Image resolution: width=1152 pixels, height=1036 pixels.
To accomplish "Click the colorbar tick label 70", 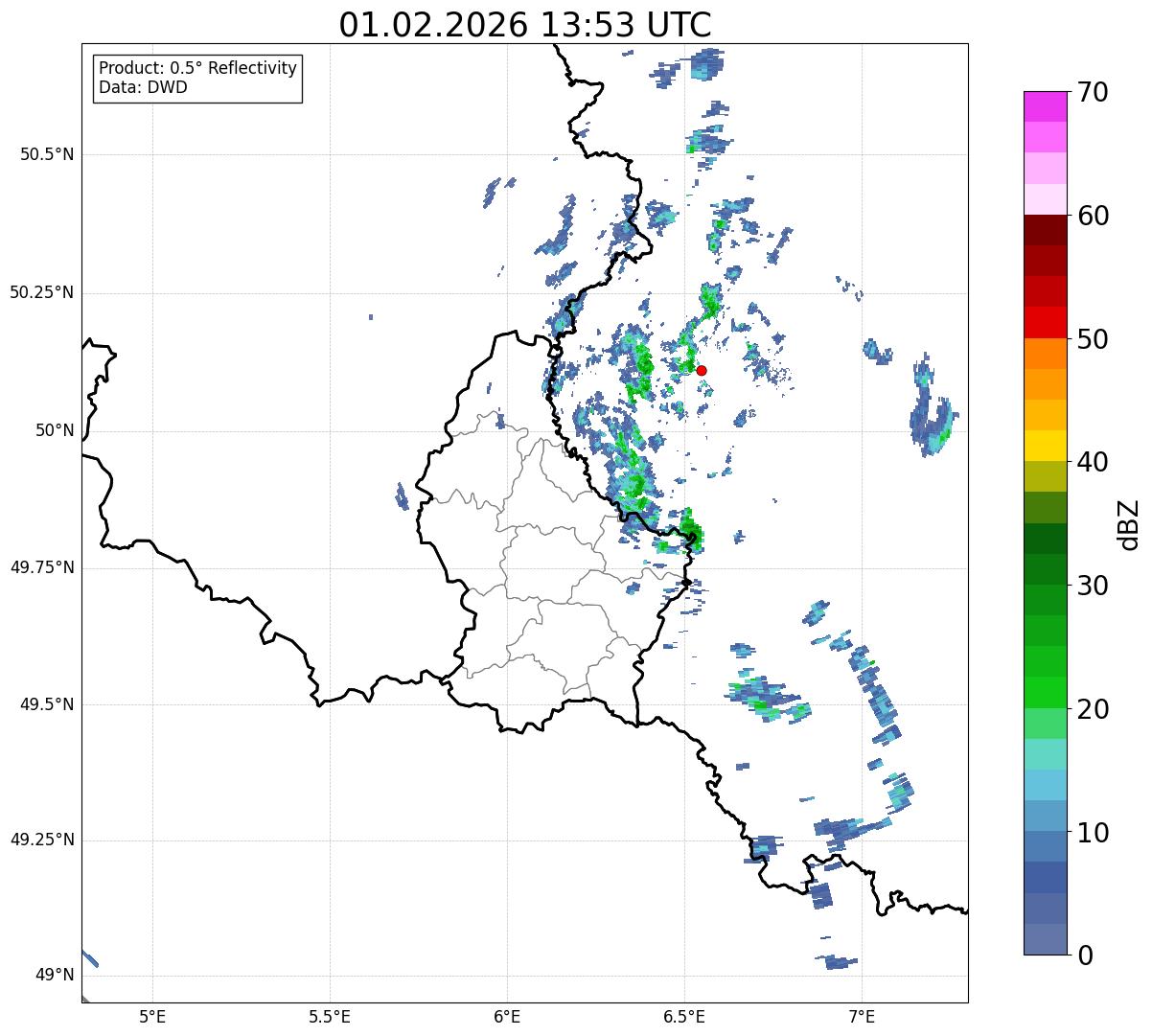I will coord(1093,92).
